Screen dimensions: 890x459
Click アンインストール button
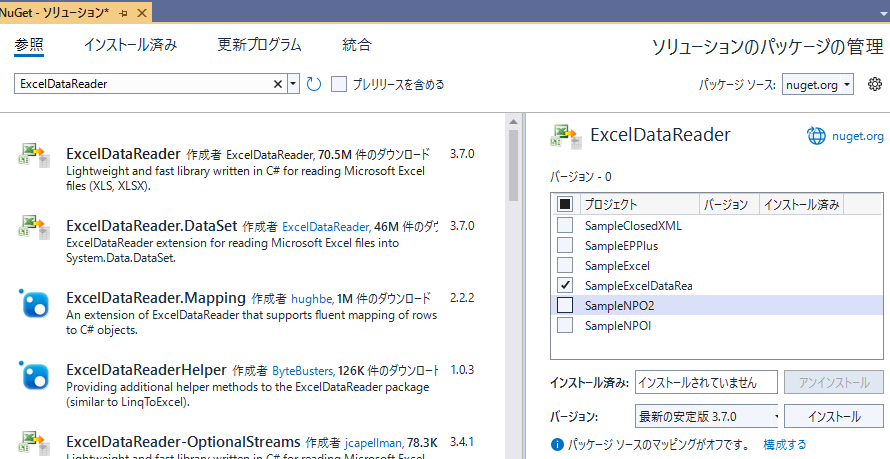coord(834,382)
